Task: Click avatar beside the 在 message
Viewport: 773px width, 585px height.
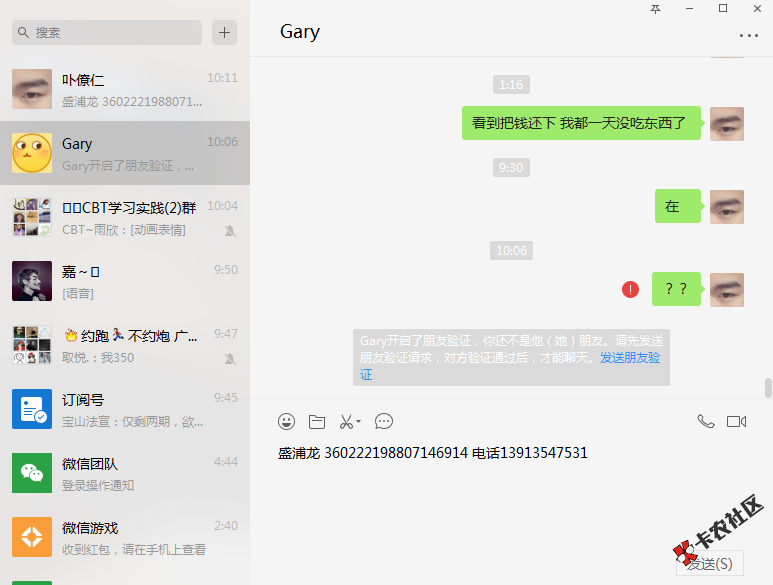Action: tap(727, 207)
